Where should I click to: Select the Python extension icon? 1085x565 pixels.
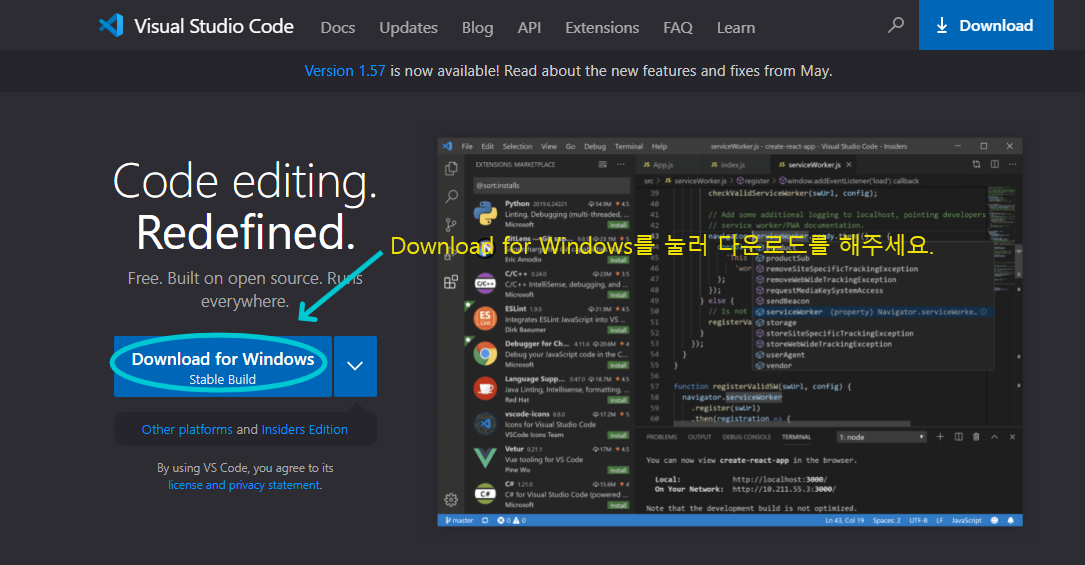tap(485, 214)
